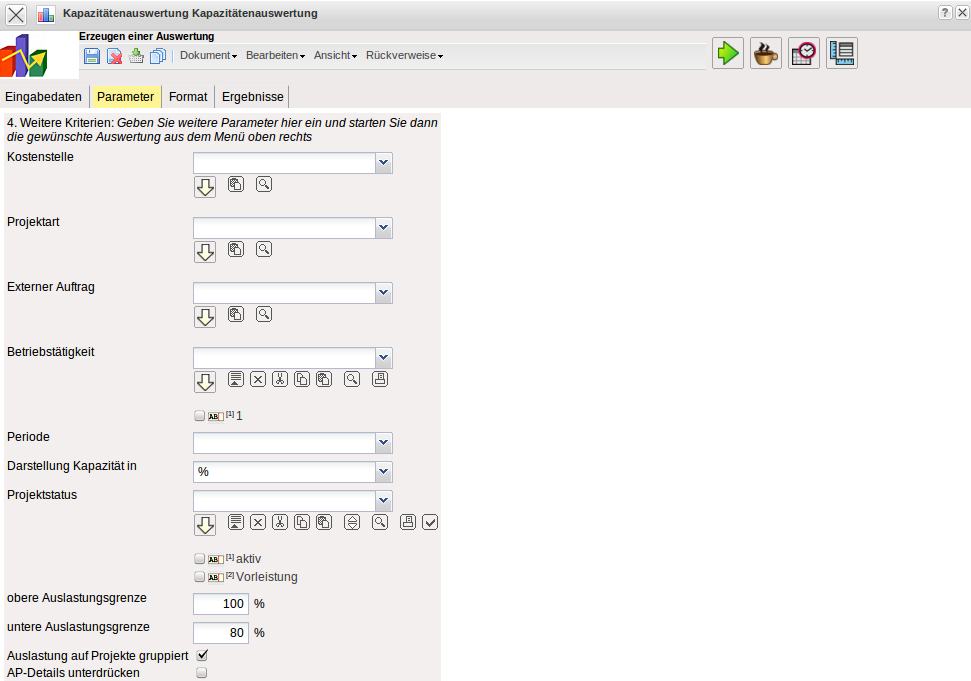Click the question mark help button

pos(944,12)
